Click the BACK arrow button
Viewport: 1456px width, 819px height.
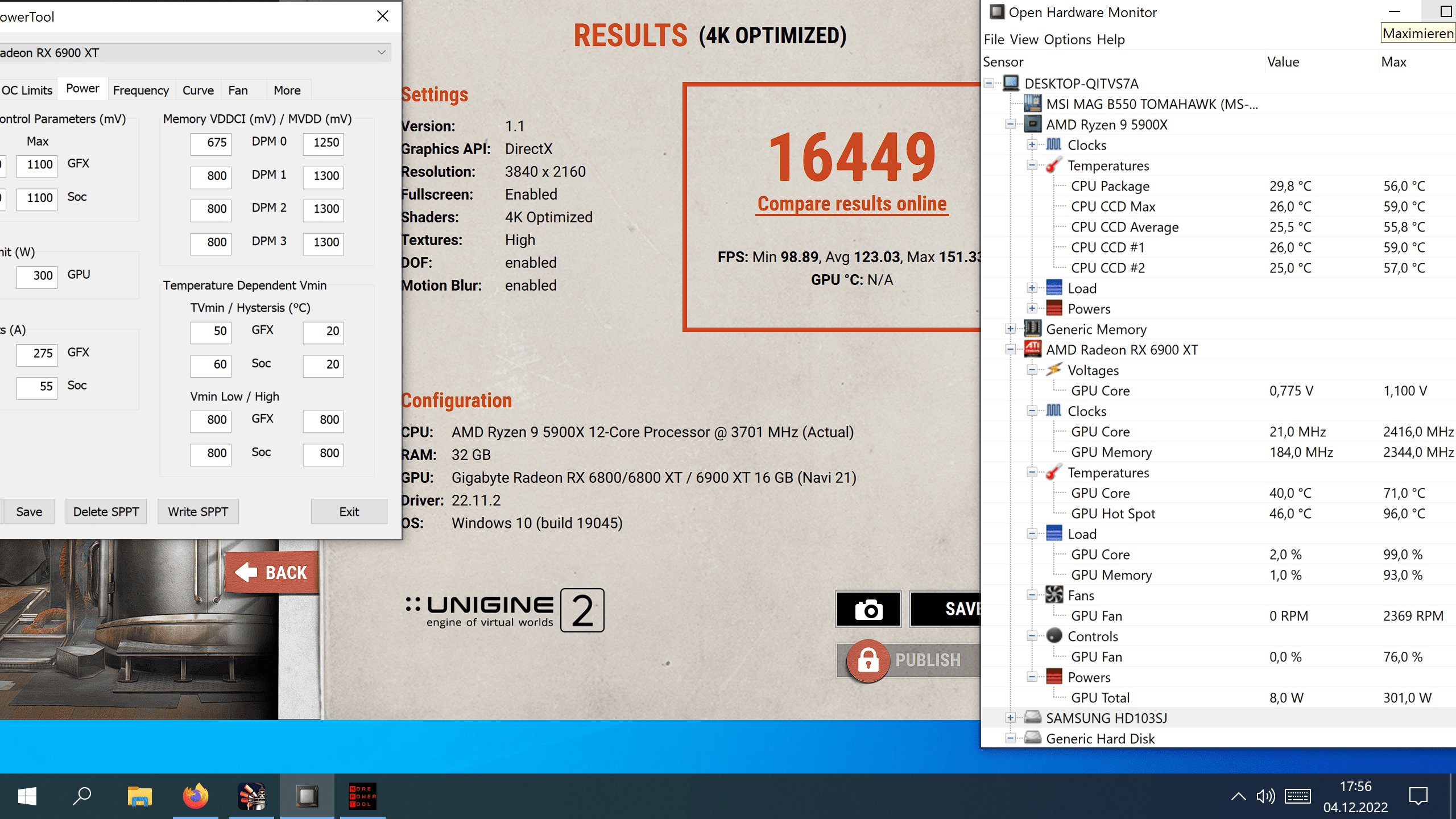pyautogui.click(x=272, y=572)
